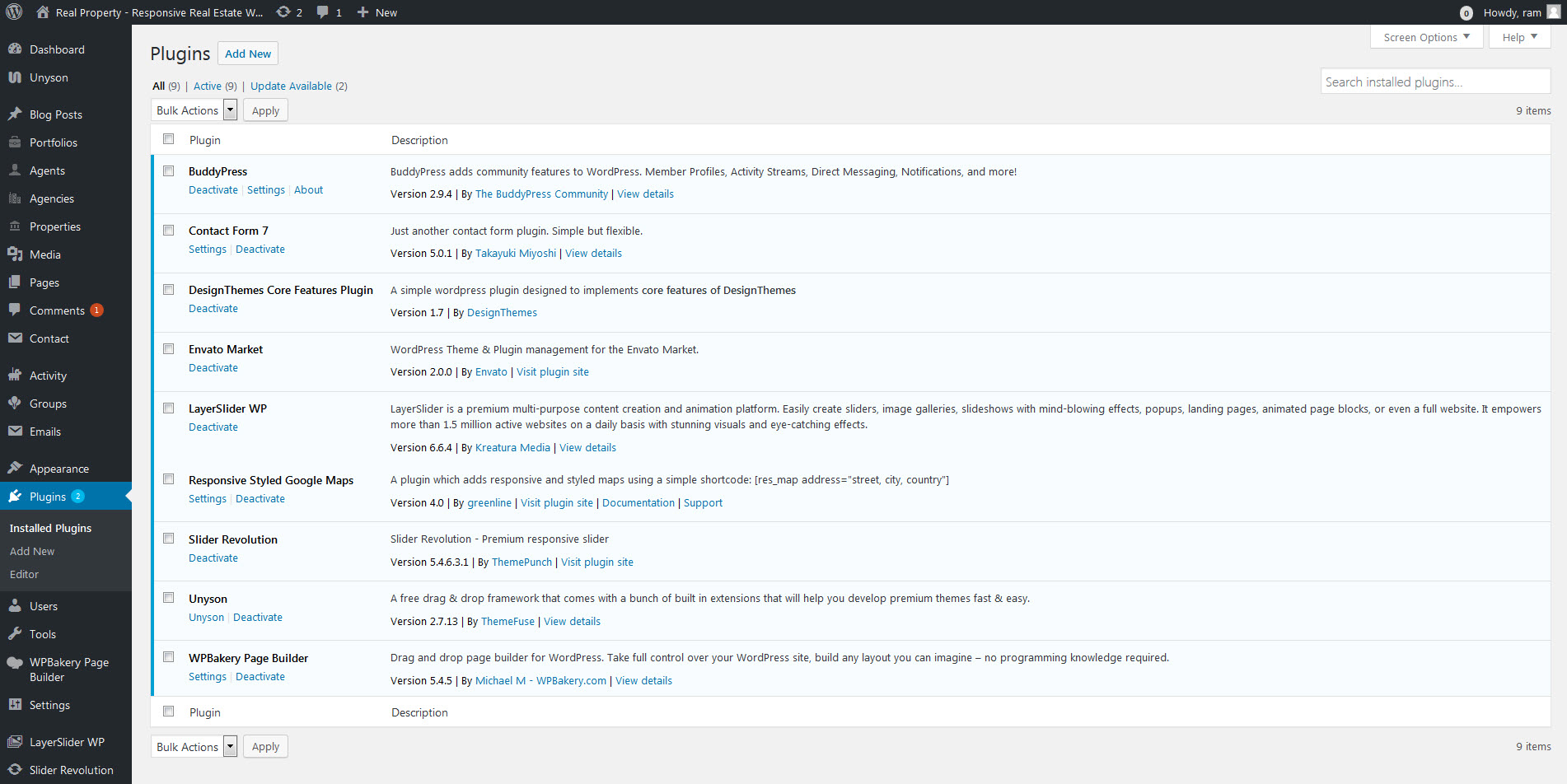Image resolution: width=1567 pixels, height=784 pixels.
Task: Click the Dashboard icon in sidebar
Action: pyautogui.click(x=15, y=49)
